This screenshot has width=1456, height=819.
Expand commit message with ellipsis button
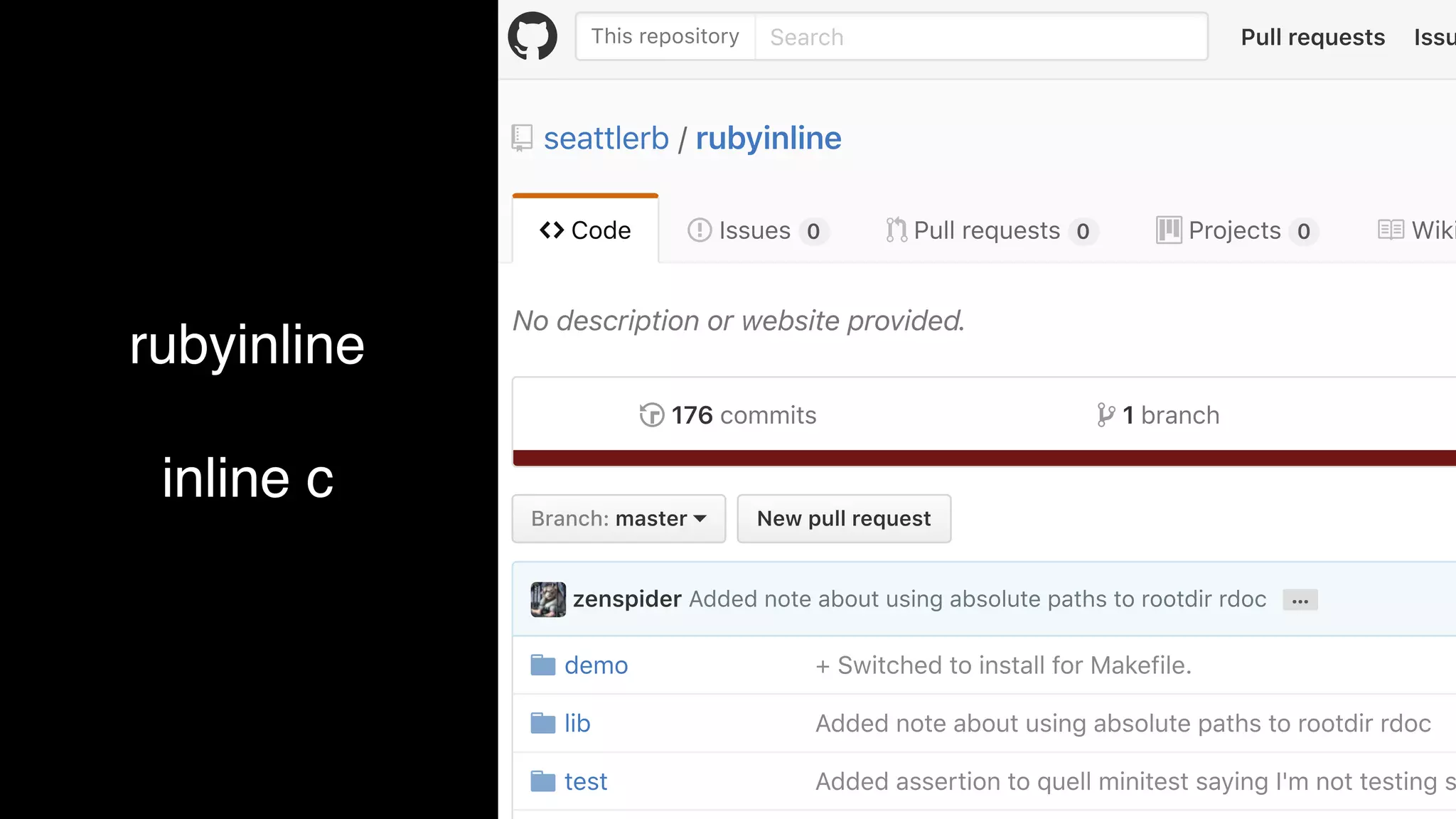(x=1300, y=601)
